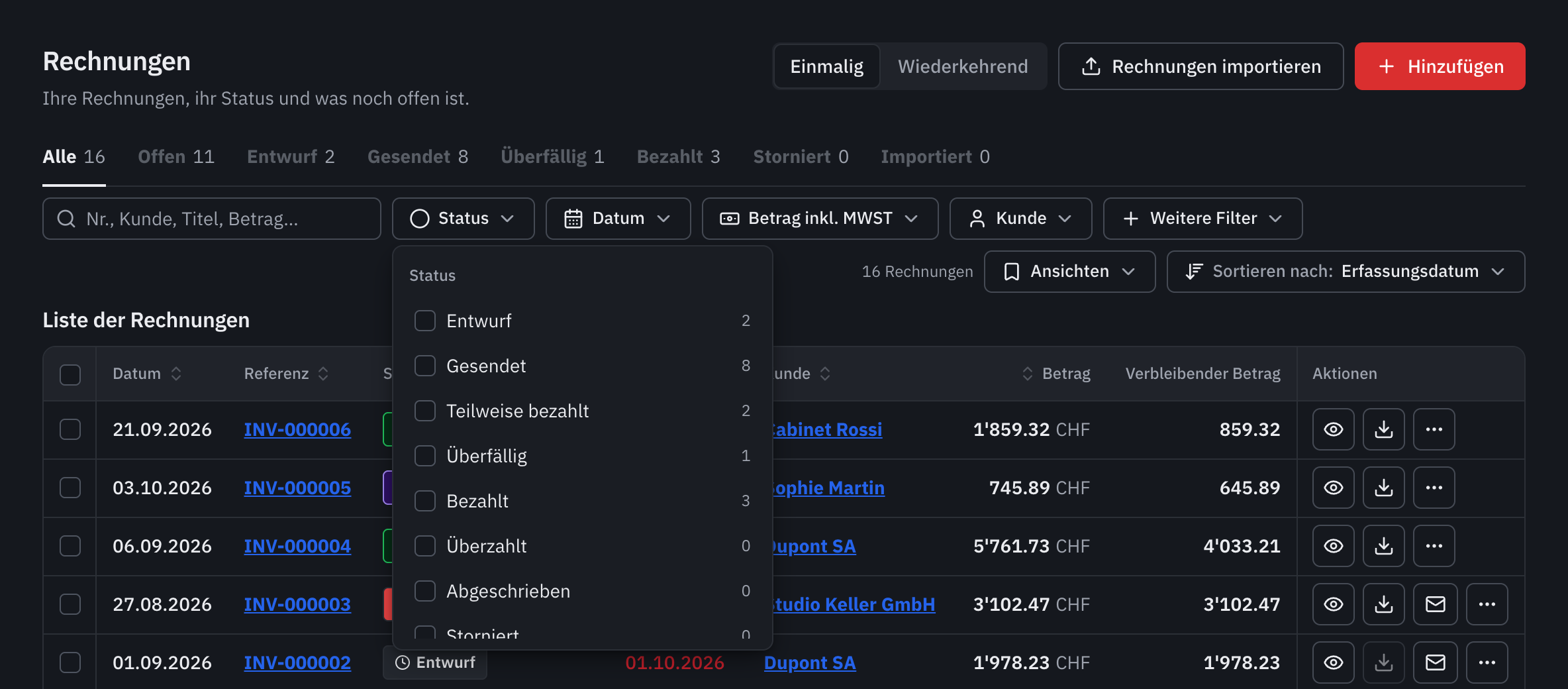The width and height of the screenshot is (1568, 689).
Task: Check the Entwurf status filter
Action: 425,321
